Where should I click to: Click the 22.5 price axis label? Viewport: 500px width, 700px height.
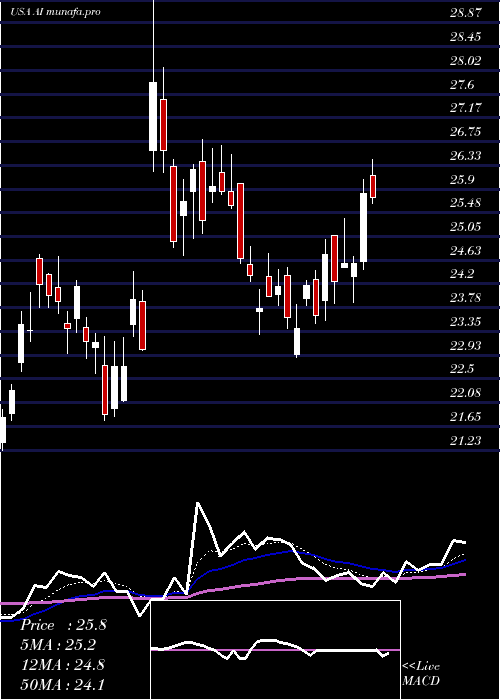462,369
